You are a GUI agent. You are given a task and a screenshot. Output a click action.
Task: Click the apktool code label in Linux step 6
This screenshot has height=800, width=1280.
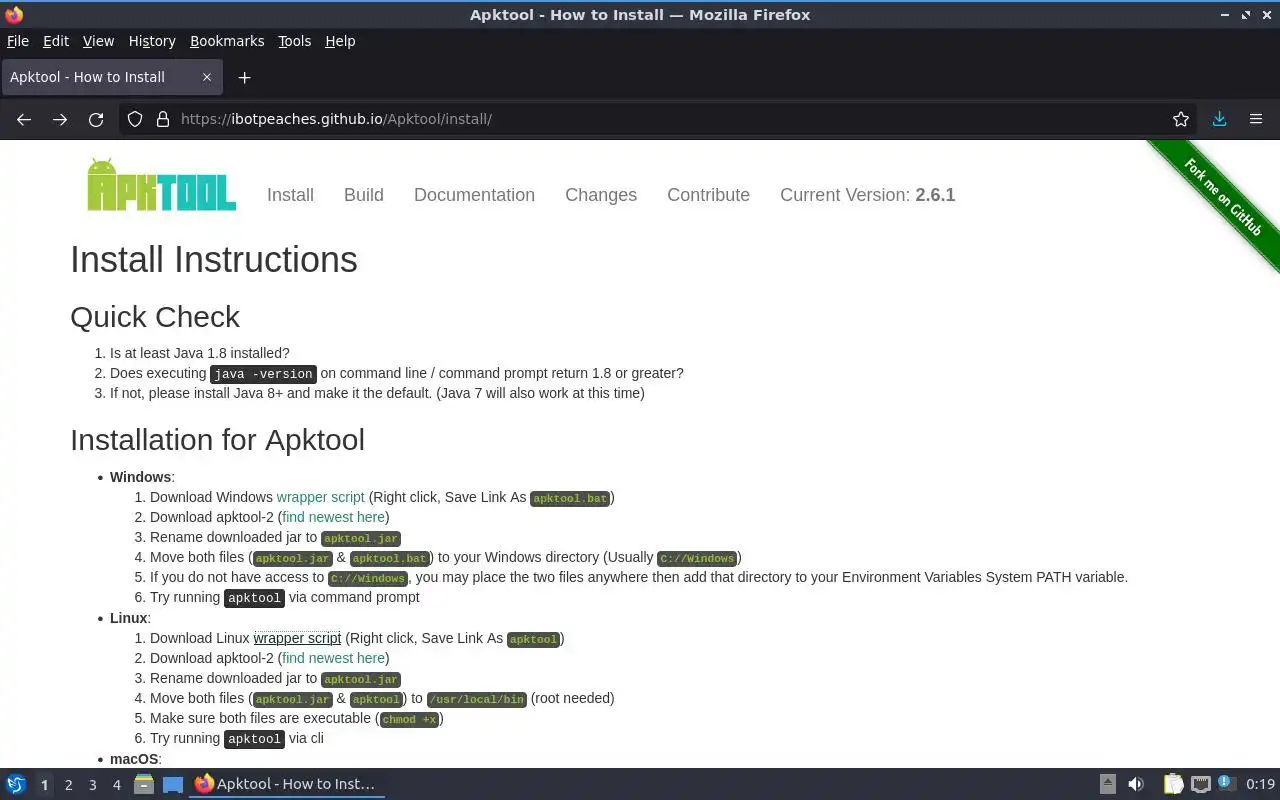pos(254,739)
